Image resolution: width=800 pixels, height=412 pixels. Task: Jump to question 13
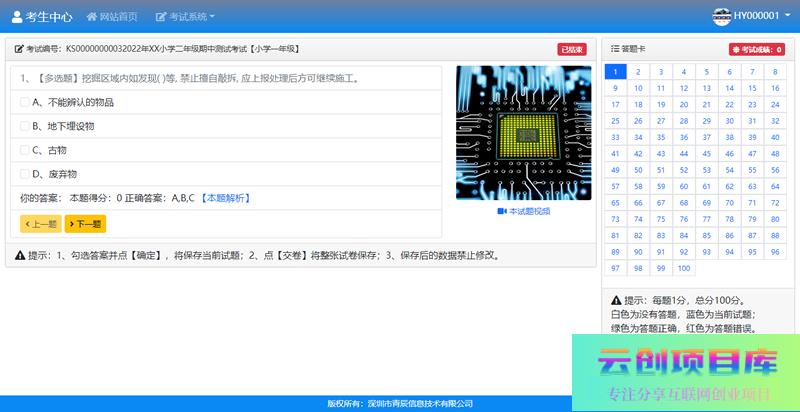(x=707, y=88)
